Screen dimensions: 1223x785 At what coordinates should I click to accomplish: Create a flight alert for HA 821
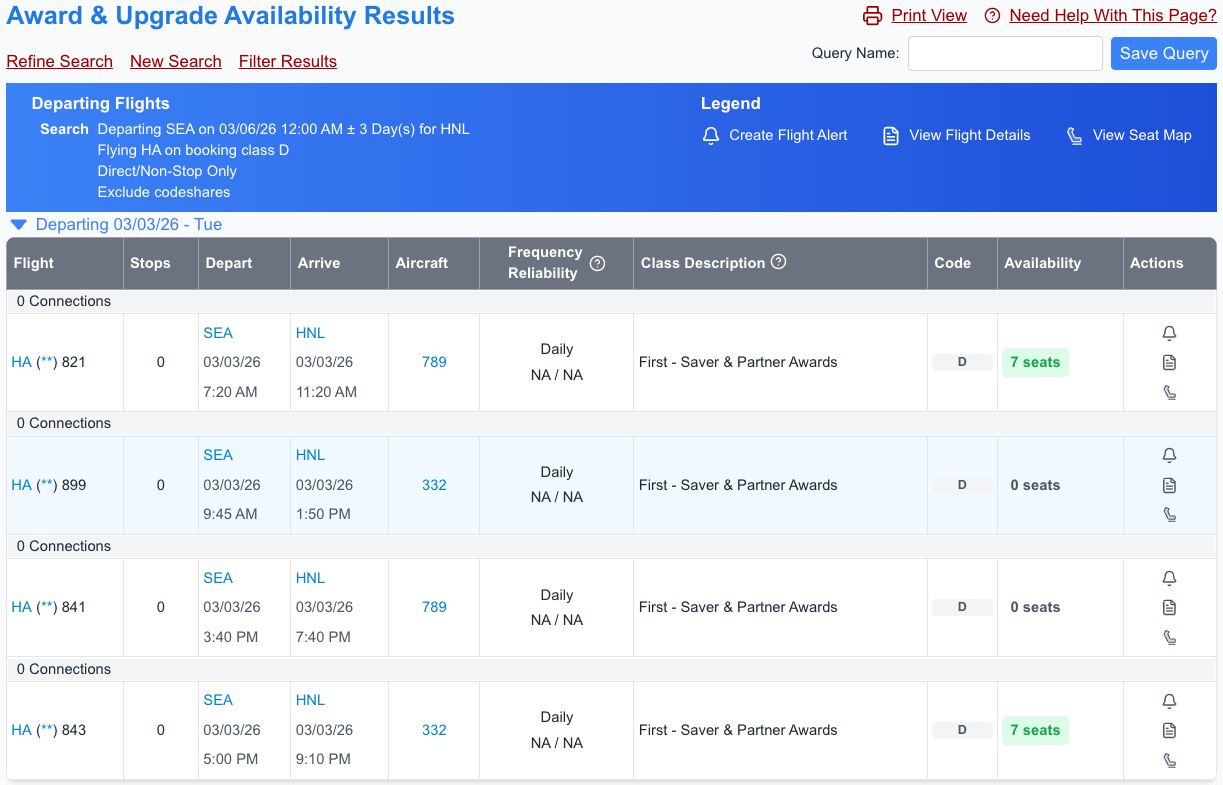pyautogui.click(x=1169, y=333)
